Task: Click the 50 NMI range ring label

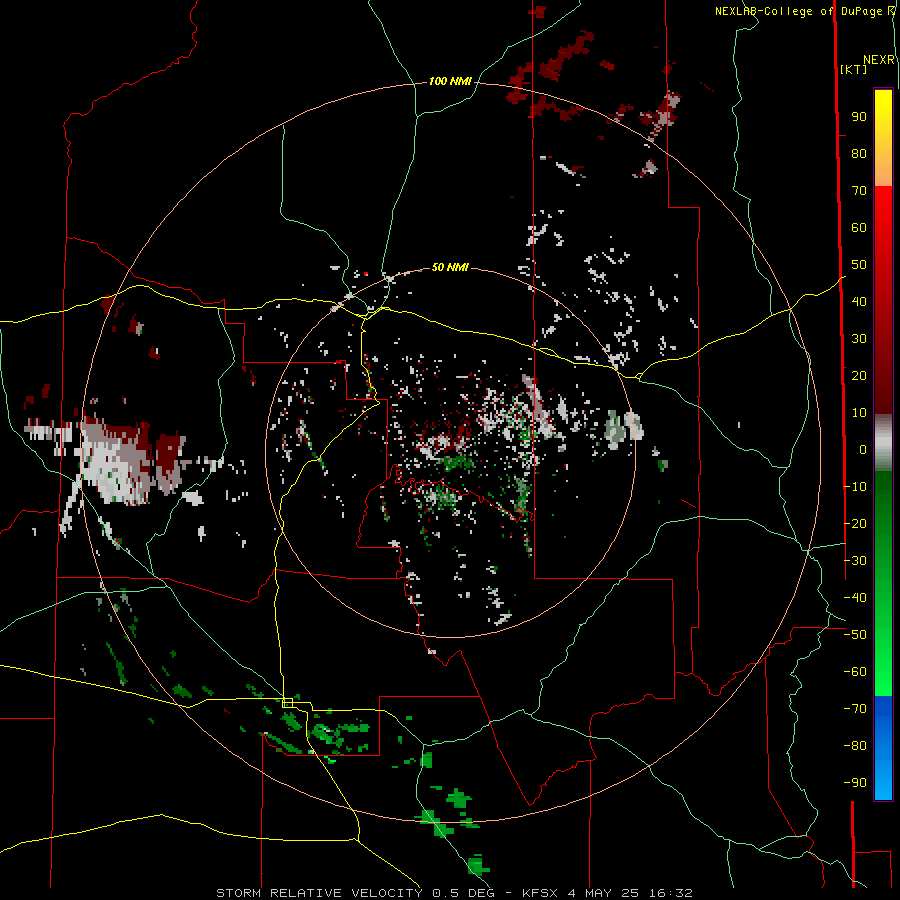Action: pyautogui.click(x=450, y=267)
